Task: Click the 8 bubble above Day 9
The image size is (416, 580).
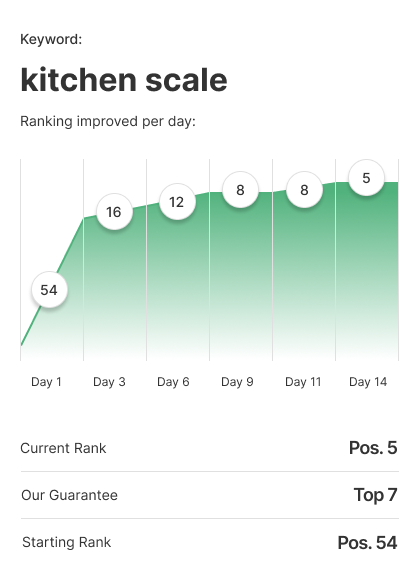Action: [x=240, y=189]
